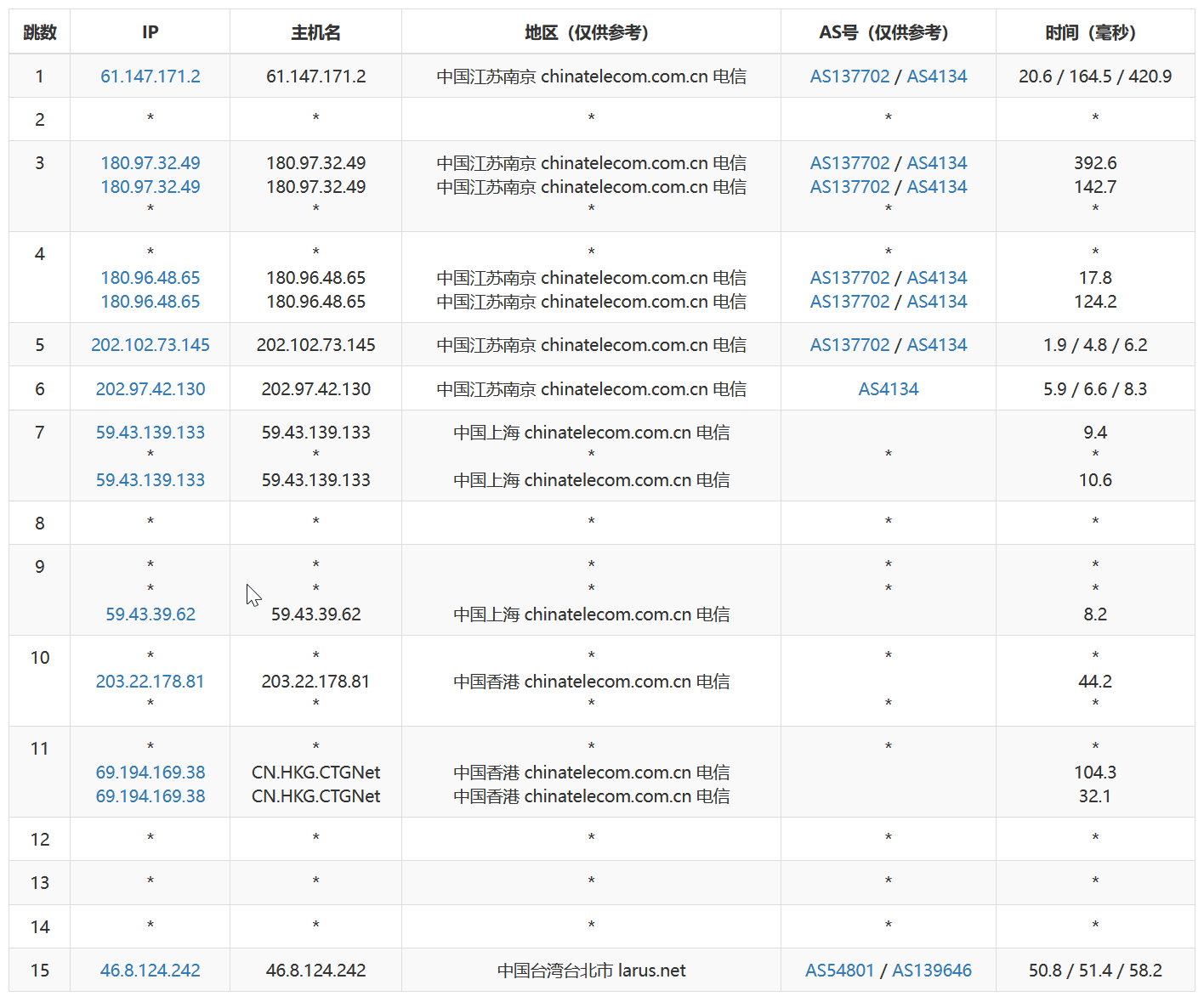The image size is (1204, 1002).
Task: Open AS139646 link on hop 15
Action: (933, 970)
